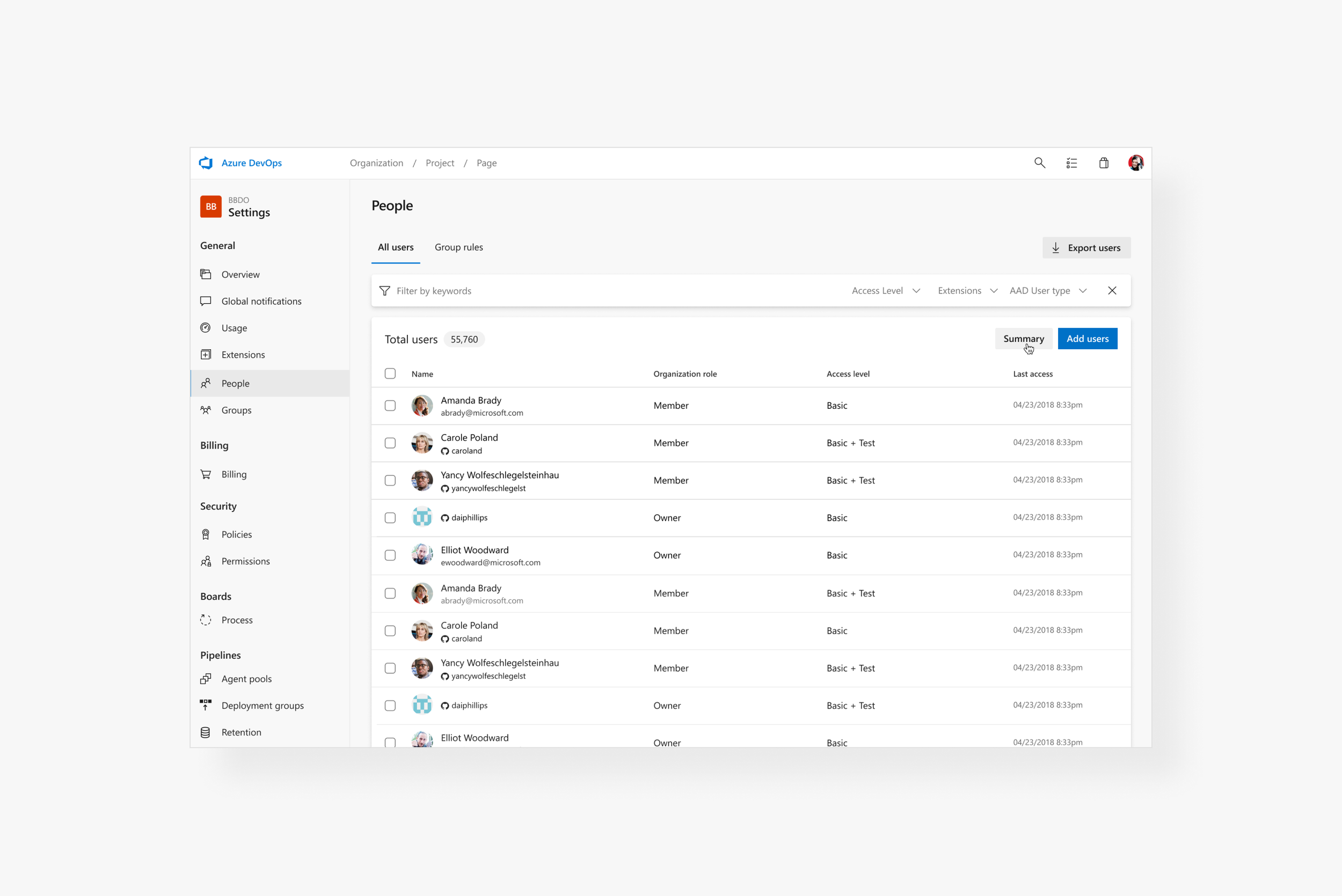Screen dimensions: 1342x896
Task: Click the Retention database icon
Action: tap(206, 732)
